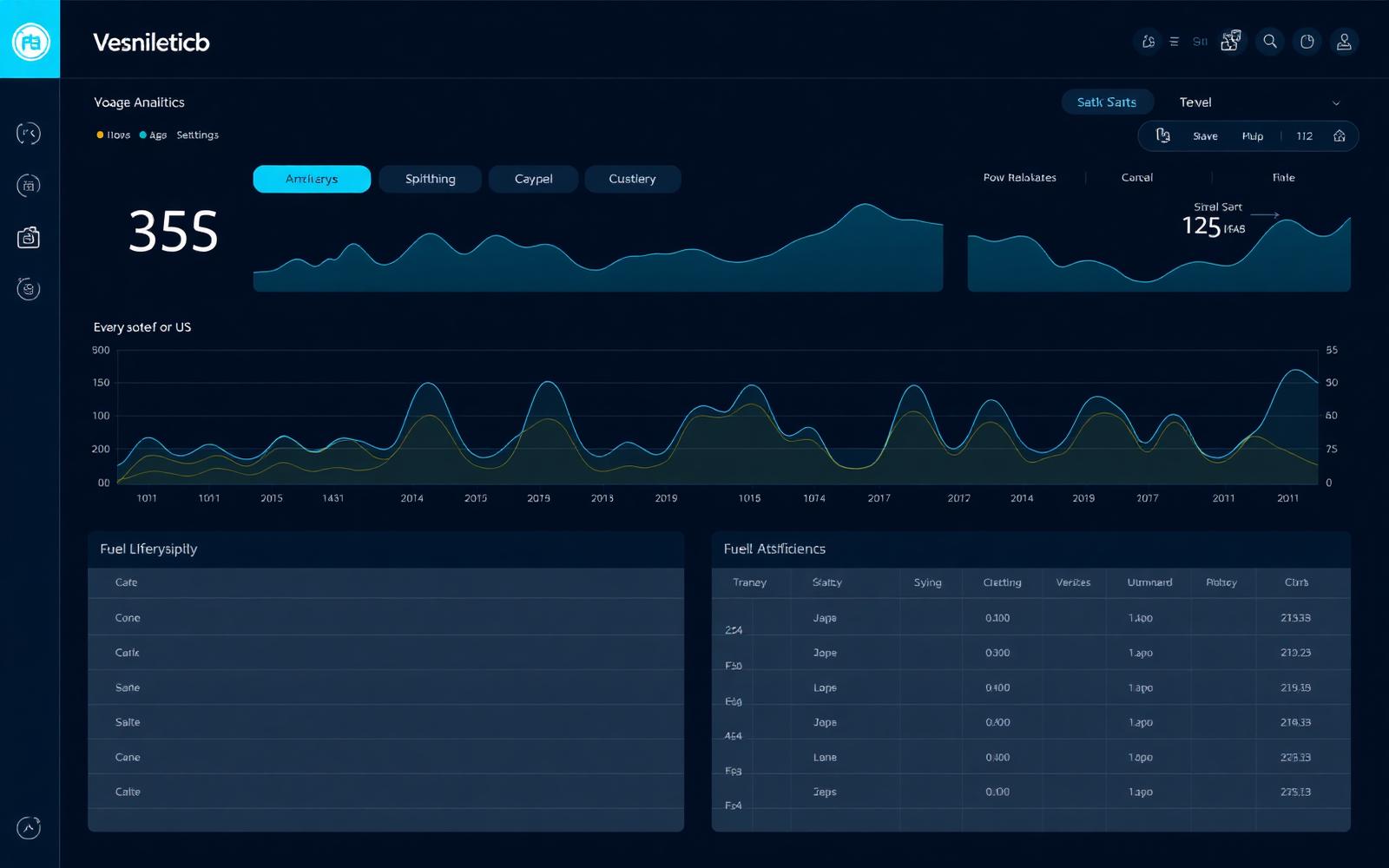Click the 'Every sotef or US' chart title
1389x868 pixels.
pos(142,327)
